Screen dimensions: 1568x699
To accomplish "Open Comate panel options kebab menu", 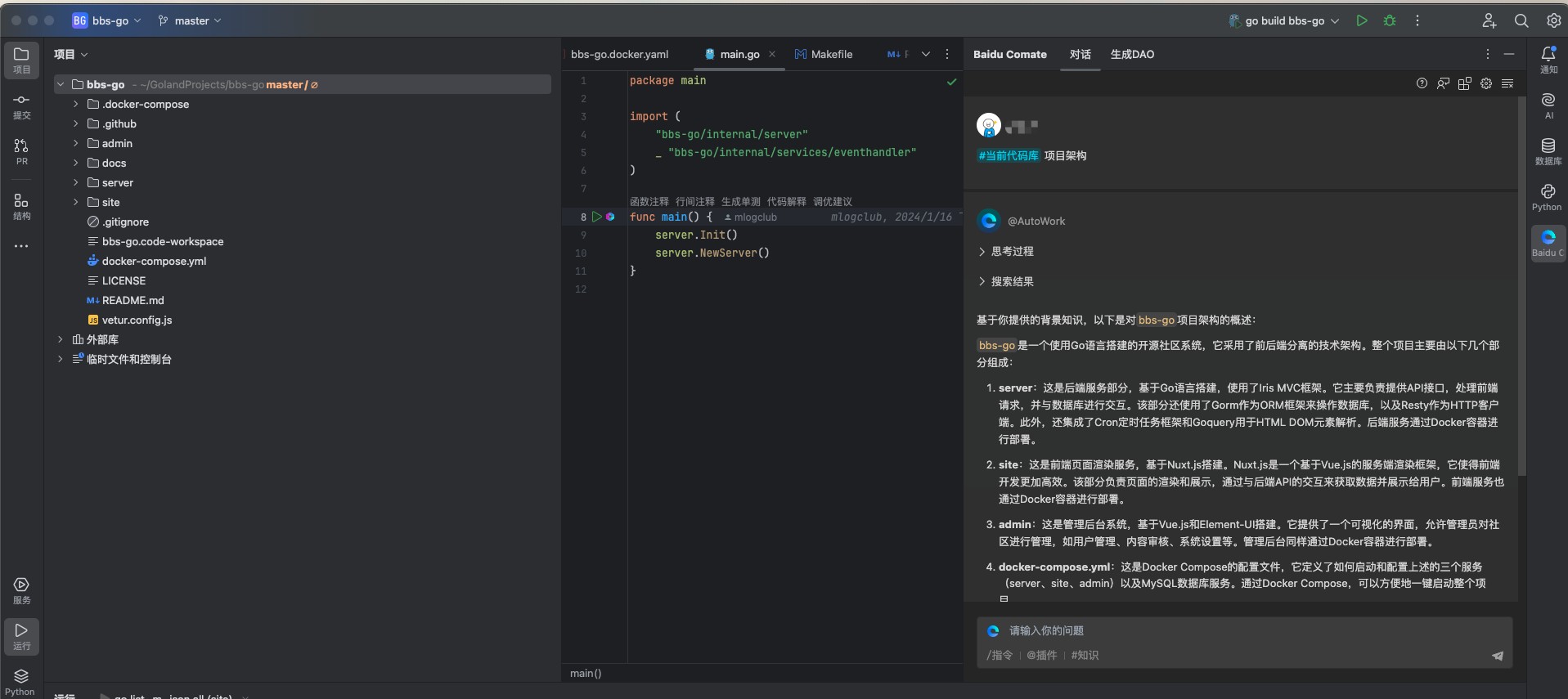I will (x=1487, y=54).
